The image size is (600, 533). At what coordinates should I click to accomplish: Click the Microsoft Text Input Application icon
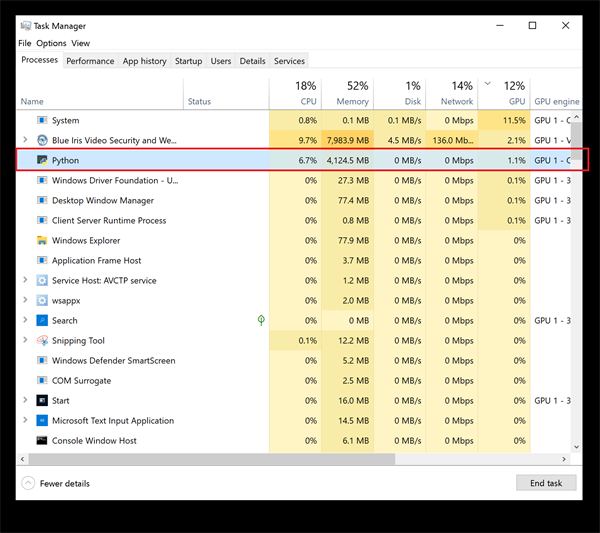click(x=42, y=420)
